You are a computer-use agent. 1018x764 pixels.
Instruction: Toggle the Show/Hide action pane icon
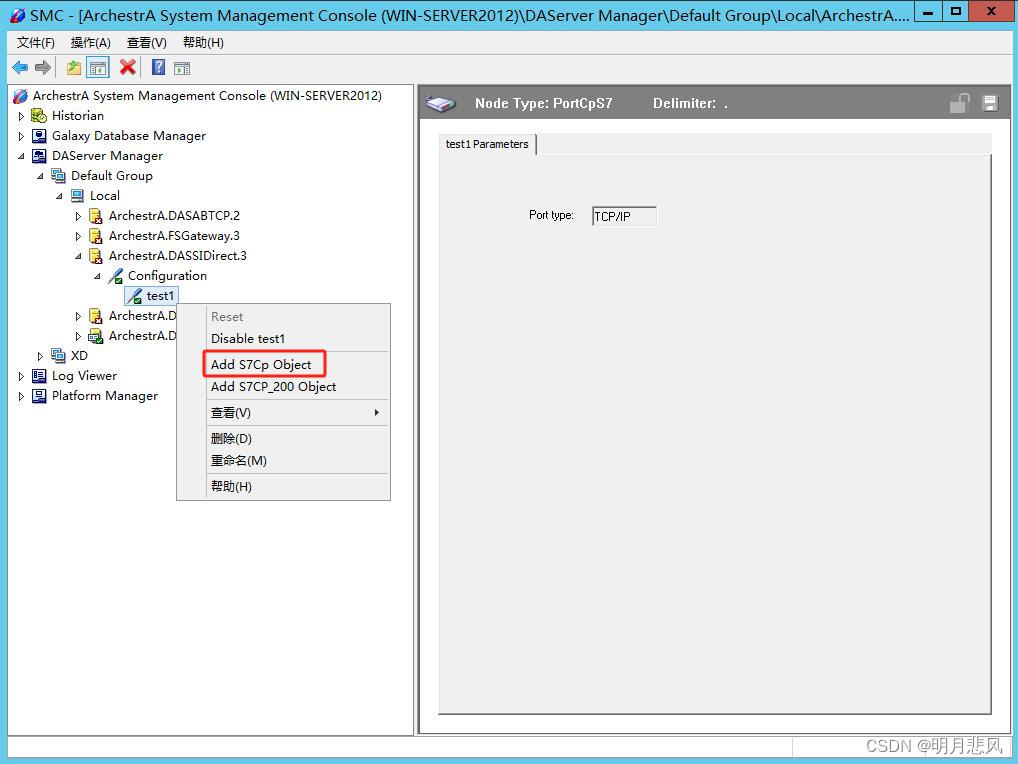[182, 68]
